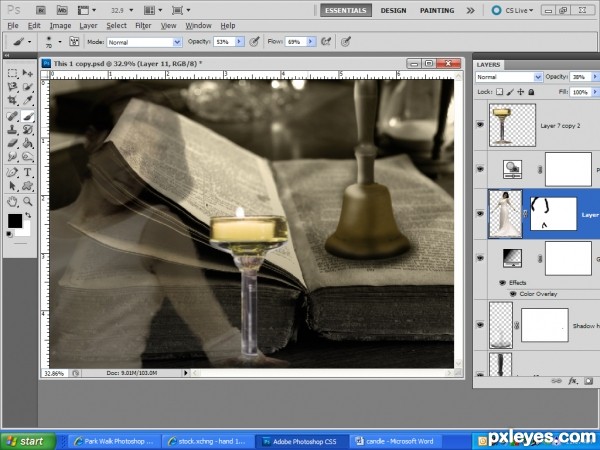The height and width of the screenshot is (450, 600).
Task: Select the Hand tool
Action: coord(12,201)
